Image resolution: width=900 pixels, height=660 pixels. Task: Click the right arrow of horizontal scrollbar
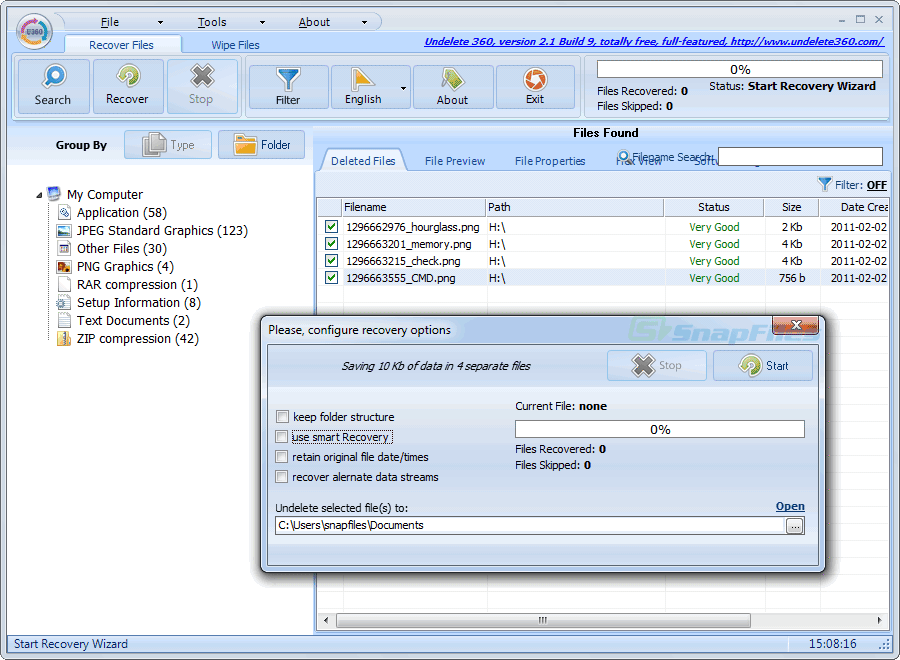(879, 620)
